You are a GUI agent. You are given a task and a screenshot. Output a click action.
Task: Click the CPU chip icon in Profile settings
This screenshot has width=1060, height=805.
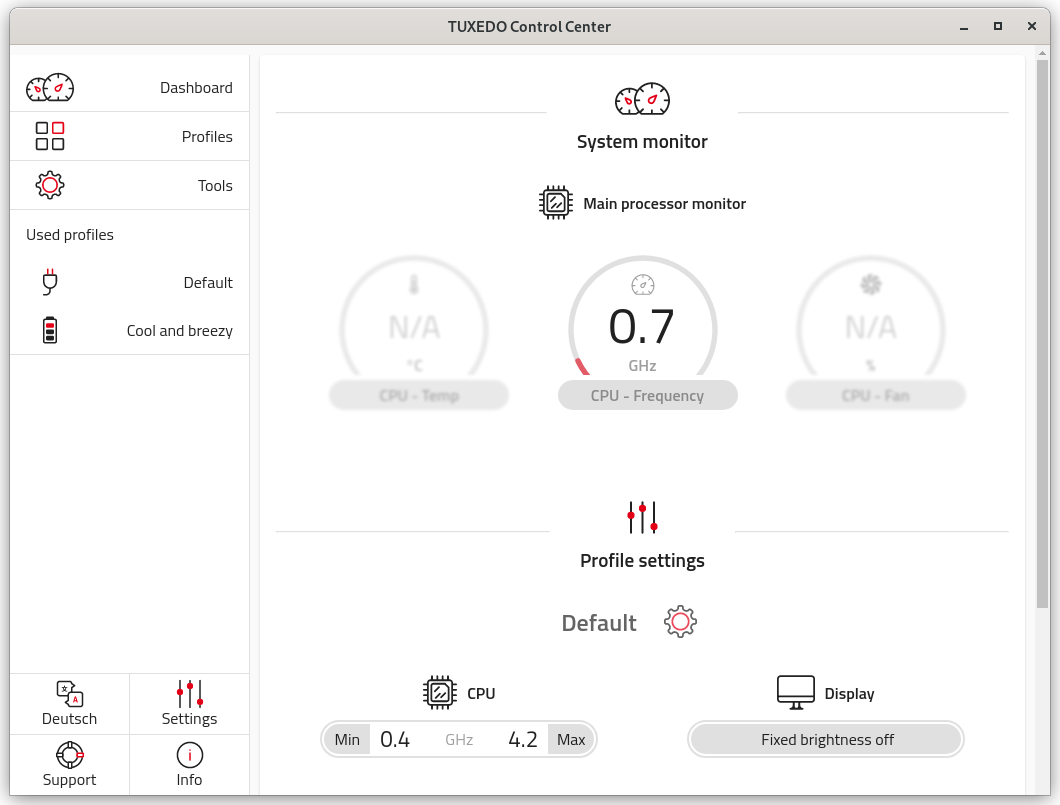pyautogui.click(x=438, y=692)
